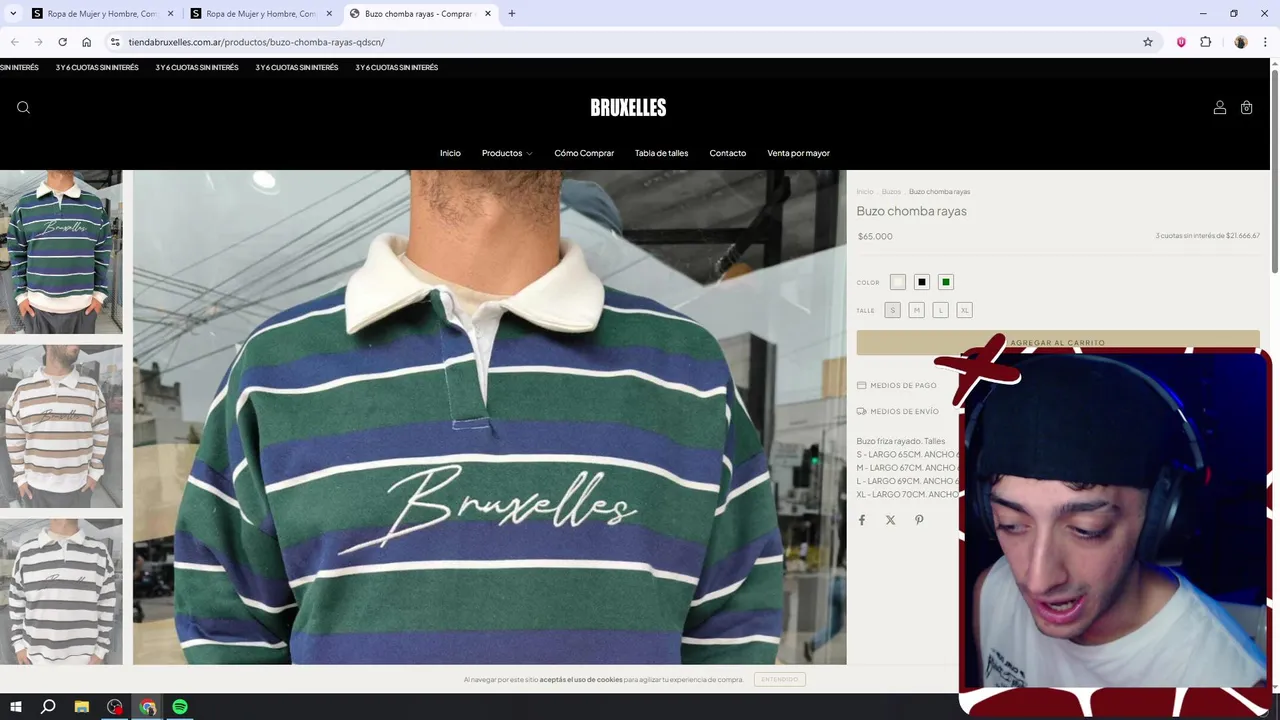
Task: View green-blue striped sweater thumbnail
Action: [x=61, y=252]
